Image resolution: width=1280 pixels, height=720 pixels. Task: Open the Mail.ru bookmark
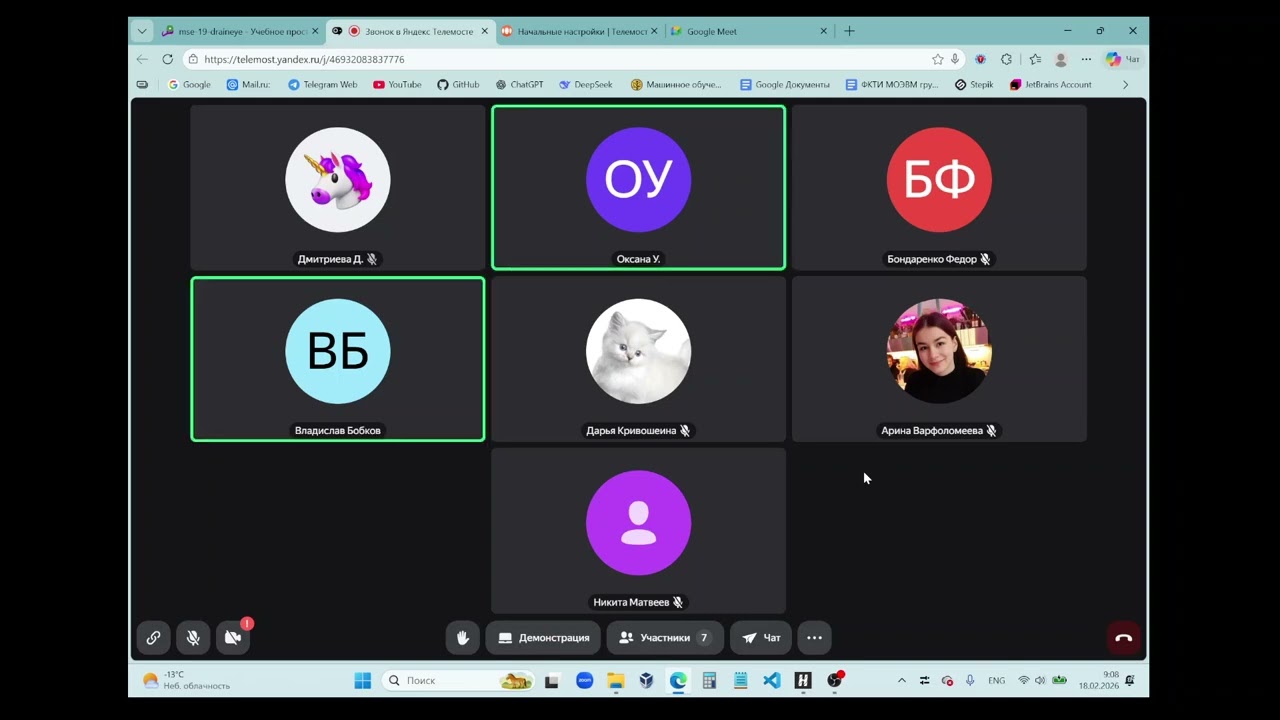point(248,85)
